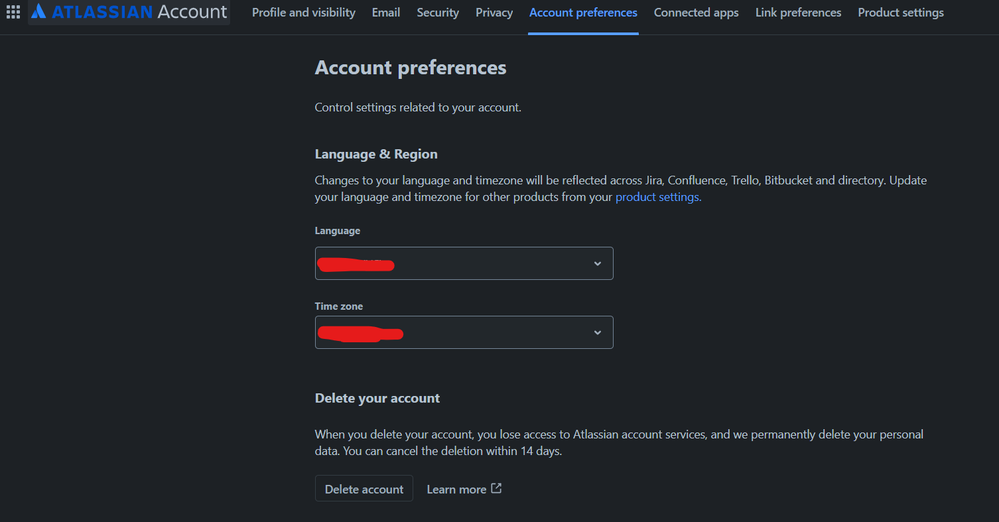Click the Delete your account heading
999x522 pixels.
click(x=377, y=398)
